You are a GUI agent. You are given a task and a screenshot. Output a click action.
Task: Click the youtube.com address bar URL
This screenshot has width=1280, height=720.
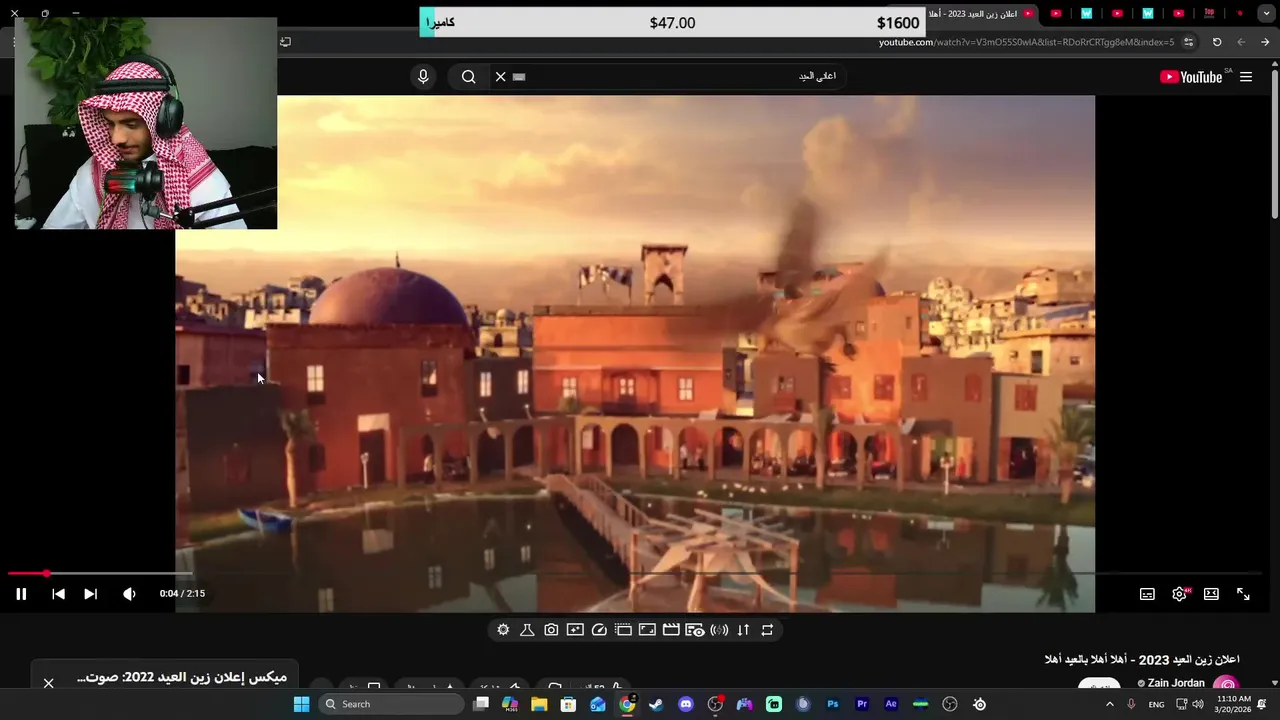1025,42
